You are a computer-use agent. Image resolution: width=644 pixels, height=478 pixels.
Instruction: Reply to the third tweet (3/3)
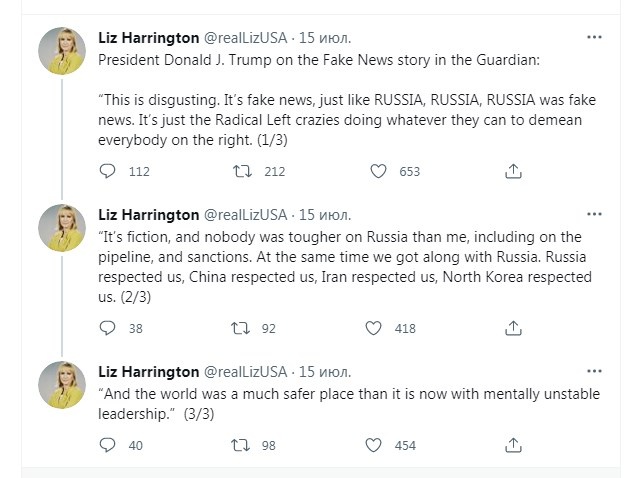point(108,445)
